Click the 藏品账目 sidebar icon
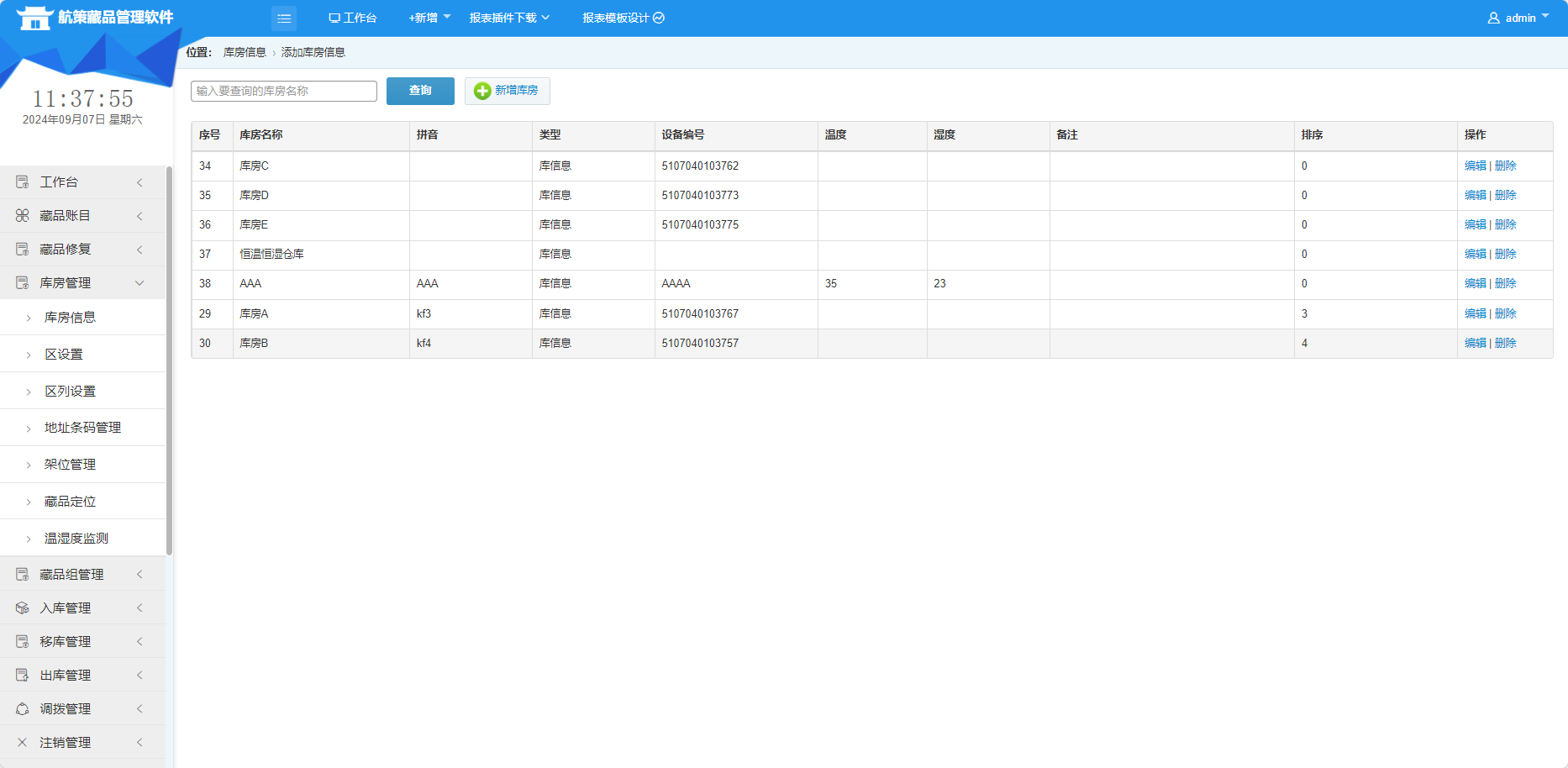The image size is (1568, 768). 23,216
